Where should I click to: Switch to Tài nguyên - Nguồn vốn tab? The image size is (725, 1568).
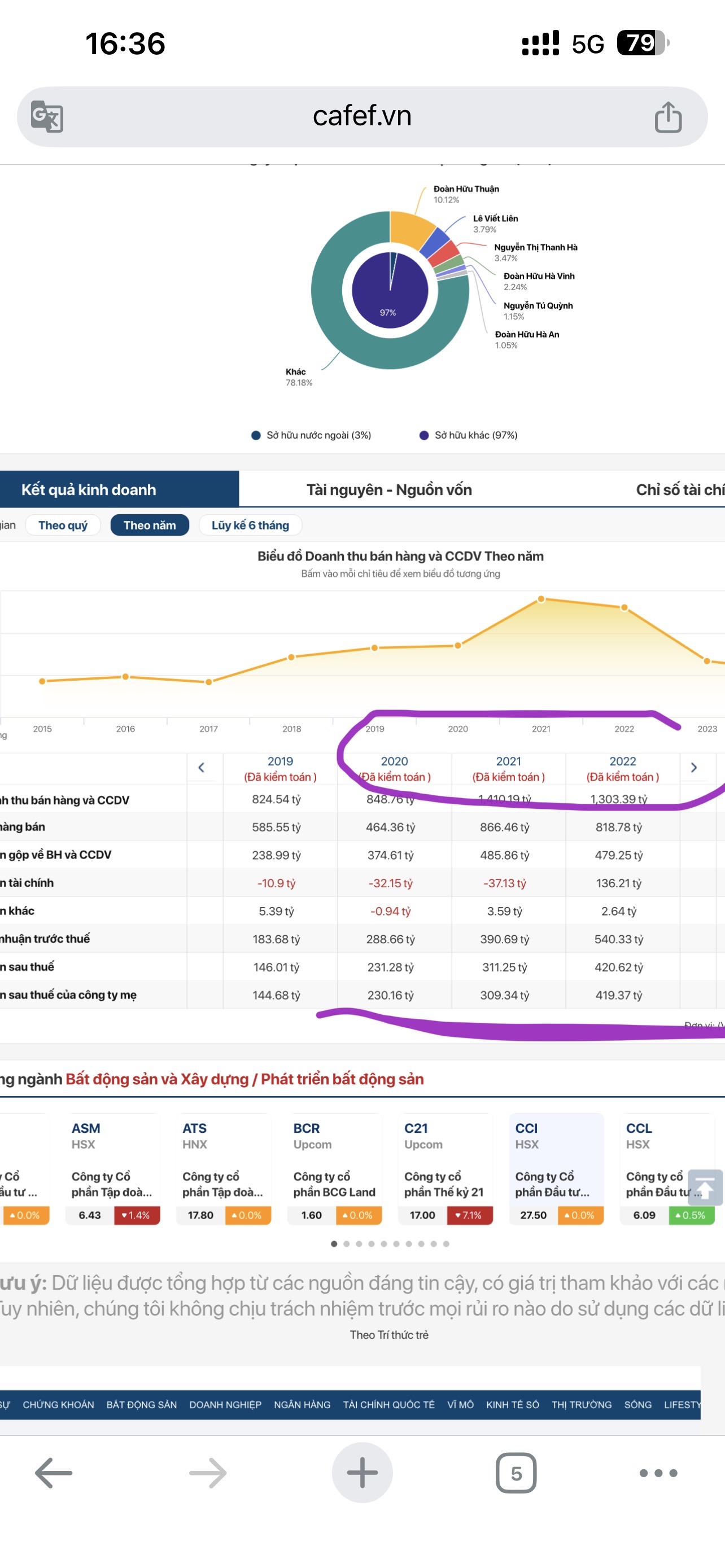[x=389, y=489]
